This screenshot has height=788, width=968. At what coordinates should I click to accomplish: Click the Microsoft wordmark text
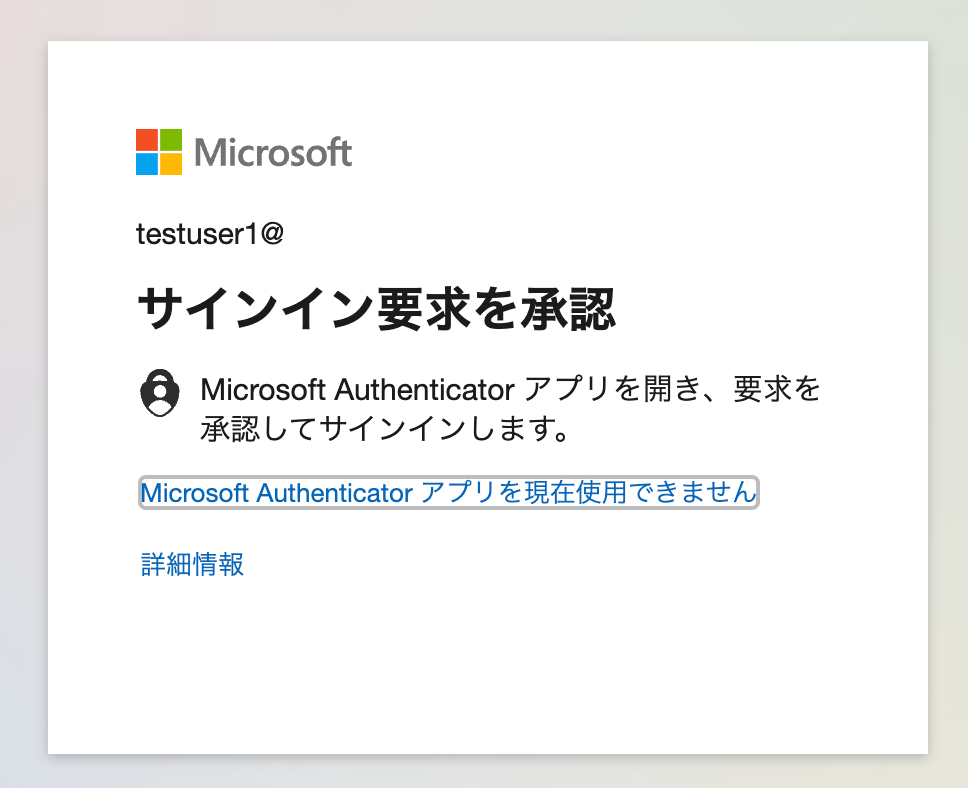[x=275, y=152]
